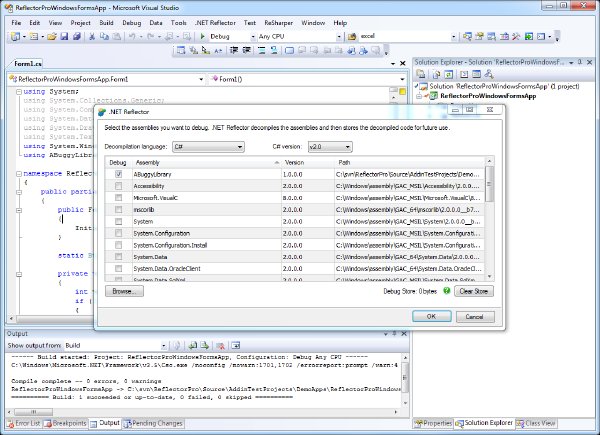Click the excel find combo box

point(408,36)
